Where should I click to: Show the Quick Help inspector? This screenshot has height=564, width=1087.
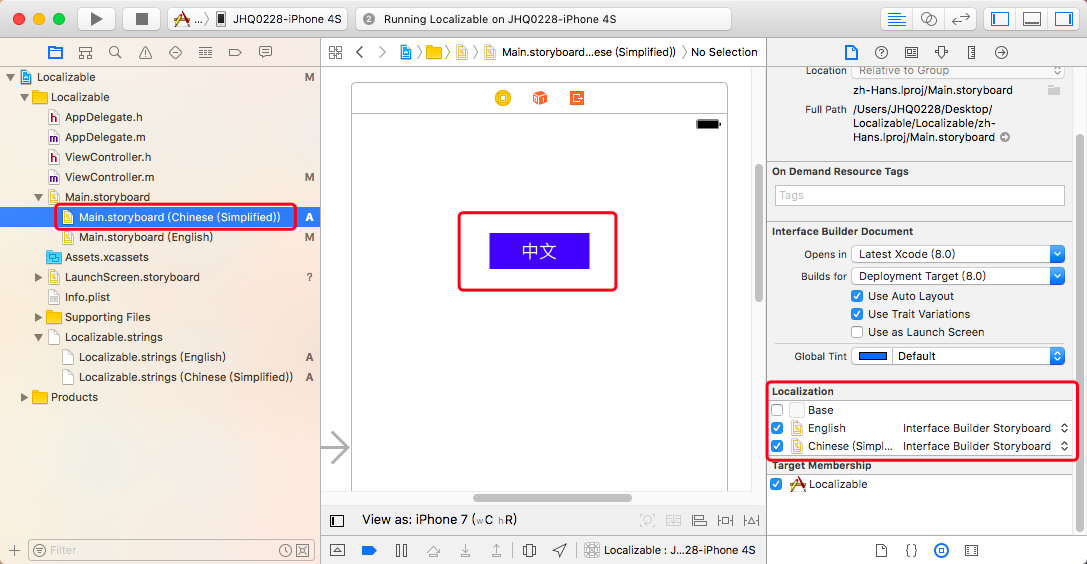(881, 52)
